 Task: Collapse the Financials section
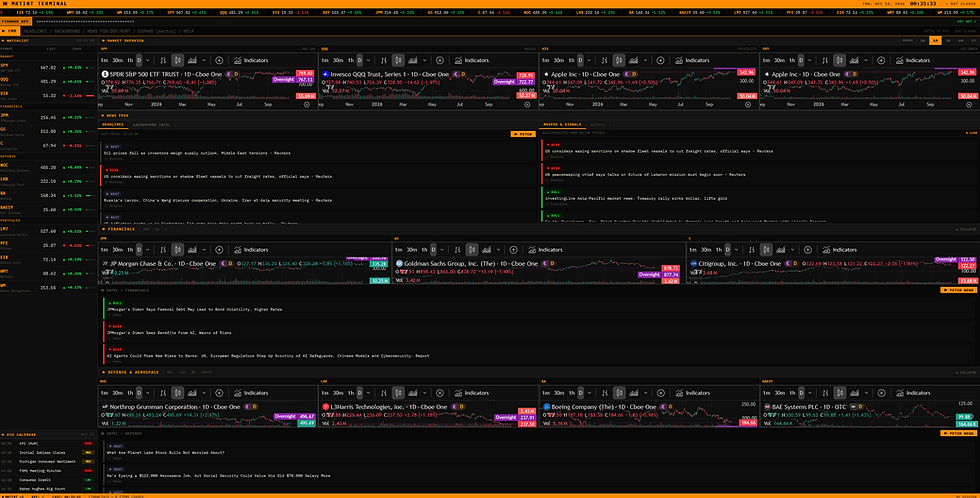click(966, 229)
